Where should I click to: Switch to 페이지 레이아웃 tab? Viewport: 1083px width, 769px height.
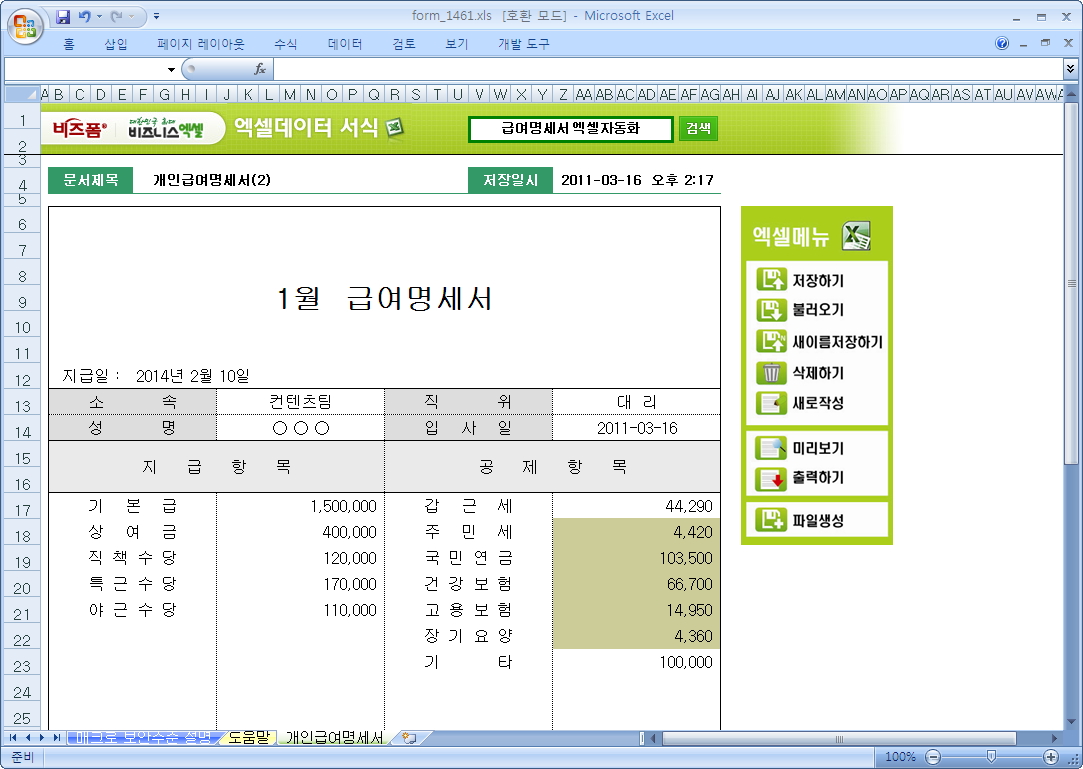(x=201, y=44)
